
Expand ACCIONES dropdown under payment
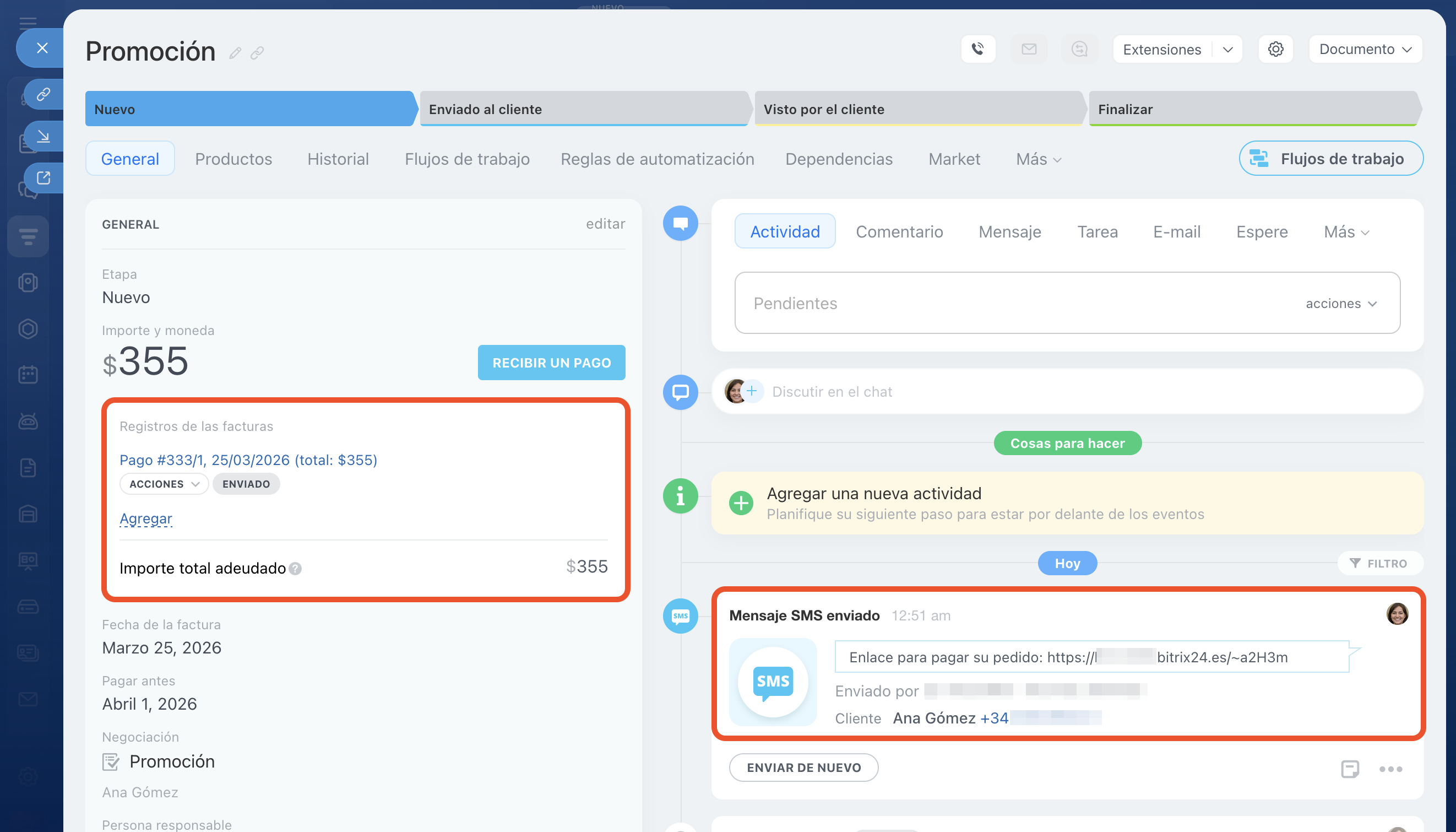(x=164, y=484)
